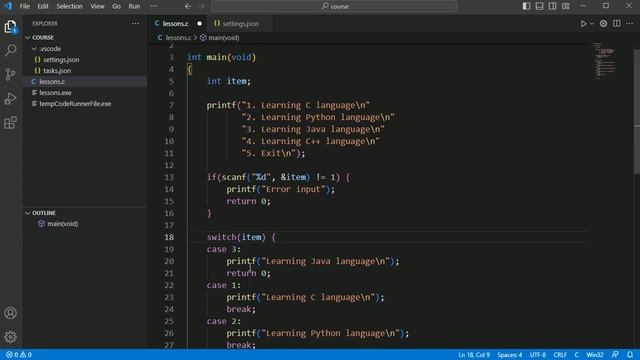Open the Search view in activity bar
The width and height of the screenshot is (640, 360).
point(11,50)
